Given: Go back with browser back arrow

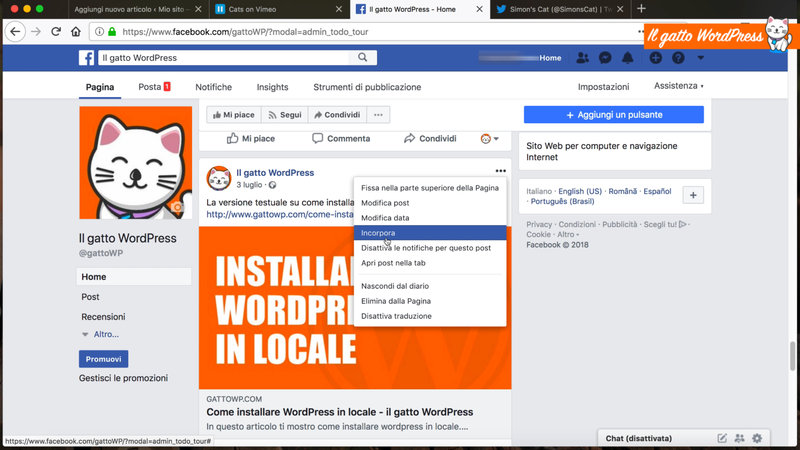Looking at the screenshot, I should click(15, 32).
